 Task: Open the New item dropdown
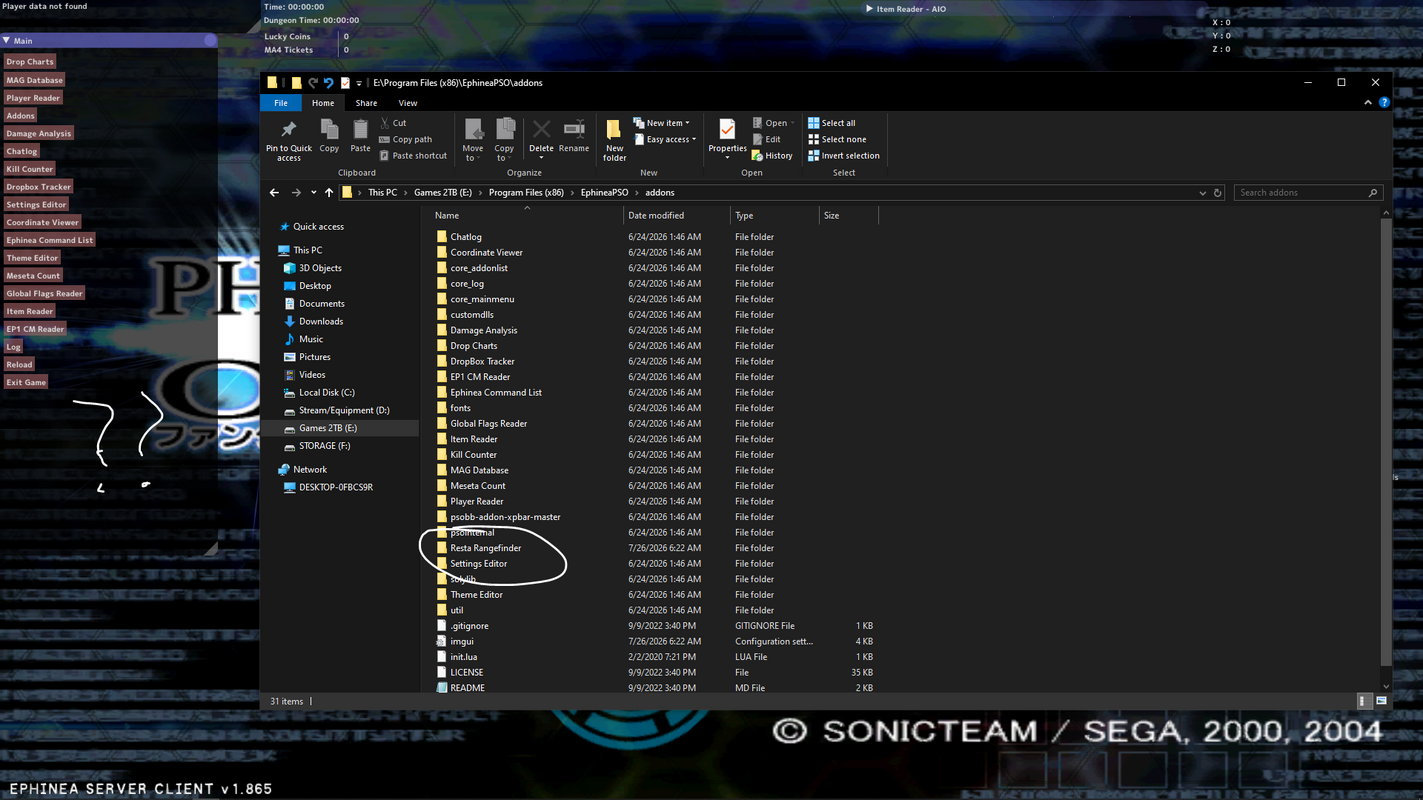point(661,123)
